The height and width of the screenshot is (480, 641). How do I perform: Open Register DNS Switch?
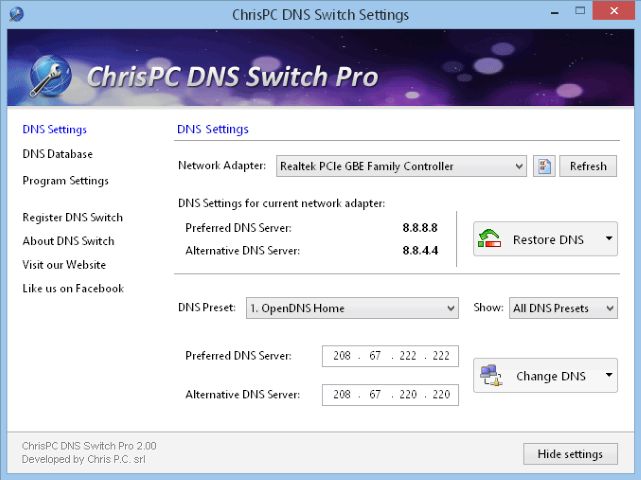[x=72, y=218]
